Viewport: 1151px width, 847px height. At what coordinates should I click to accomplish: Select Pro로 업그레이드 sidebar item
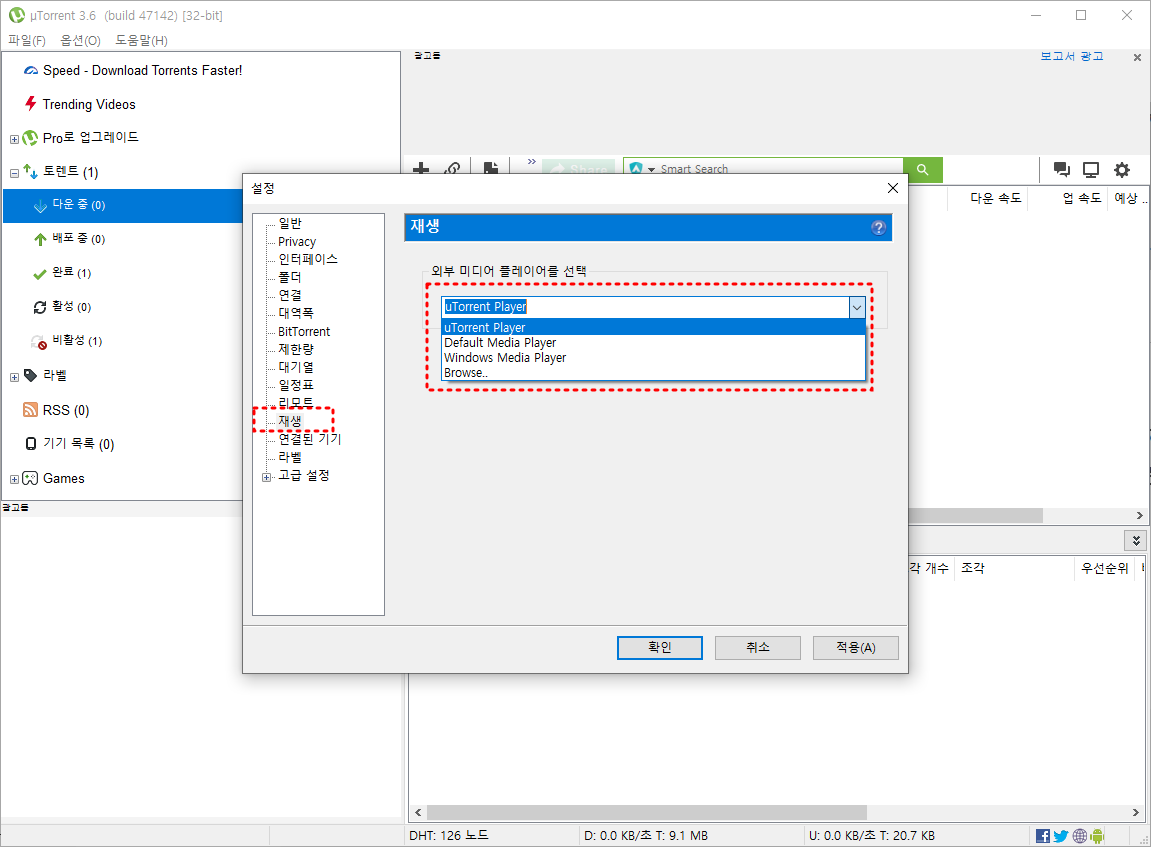coord(90,137)
